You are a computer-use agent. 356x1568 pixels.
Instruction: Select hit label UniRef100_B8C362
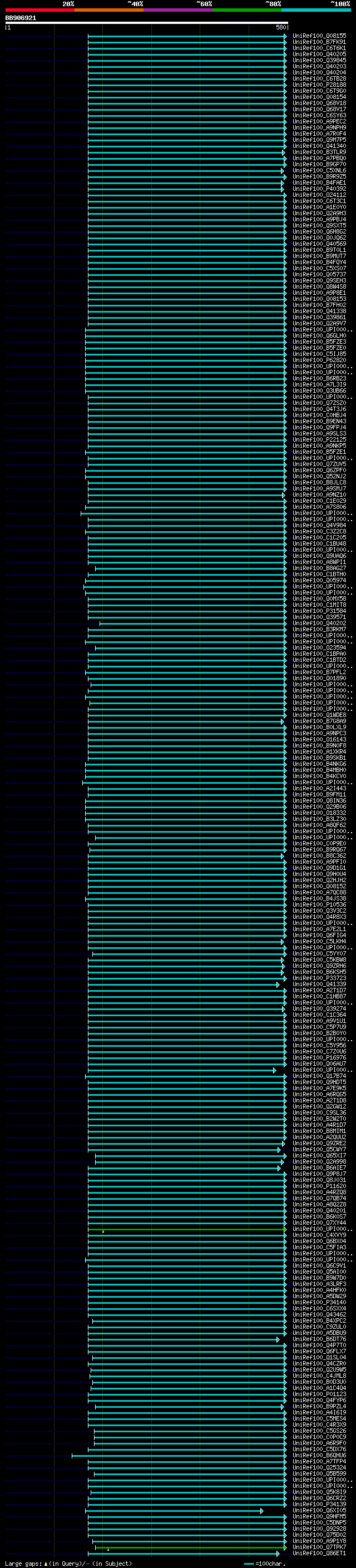(319, 856)
